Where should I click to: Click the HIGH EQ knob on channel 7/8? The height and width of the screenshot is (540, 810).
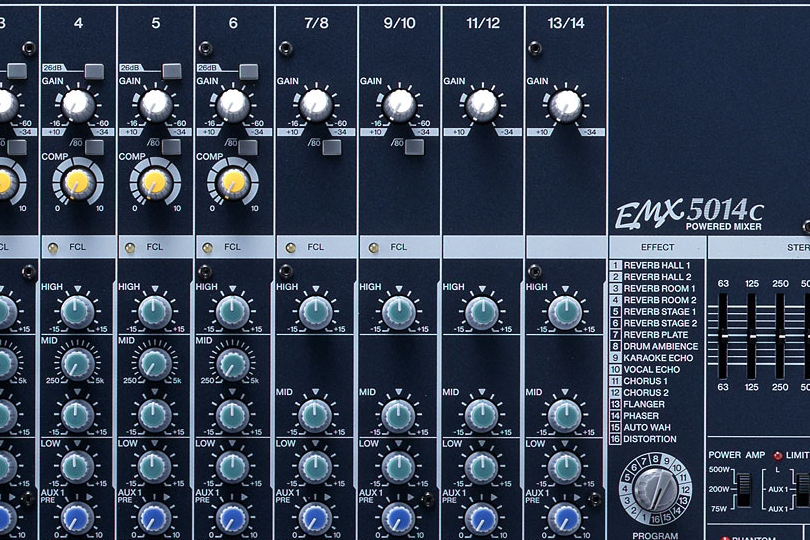pos(316,312)
